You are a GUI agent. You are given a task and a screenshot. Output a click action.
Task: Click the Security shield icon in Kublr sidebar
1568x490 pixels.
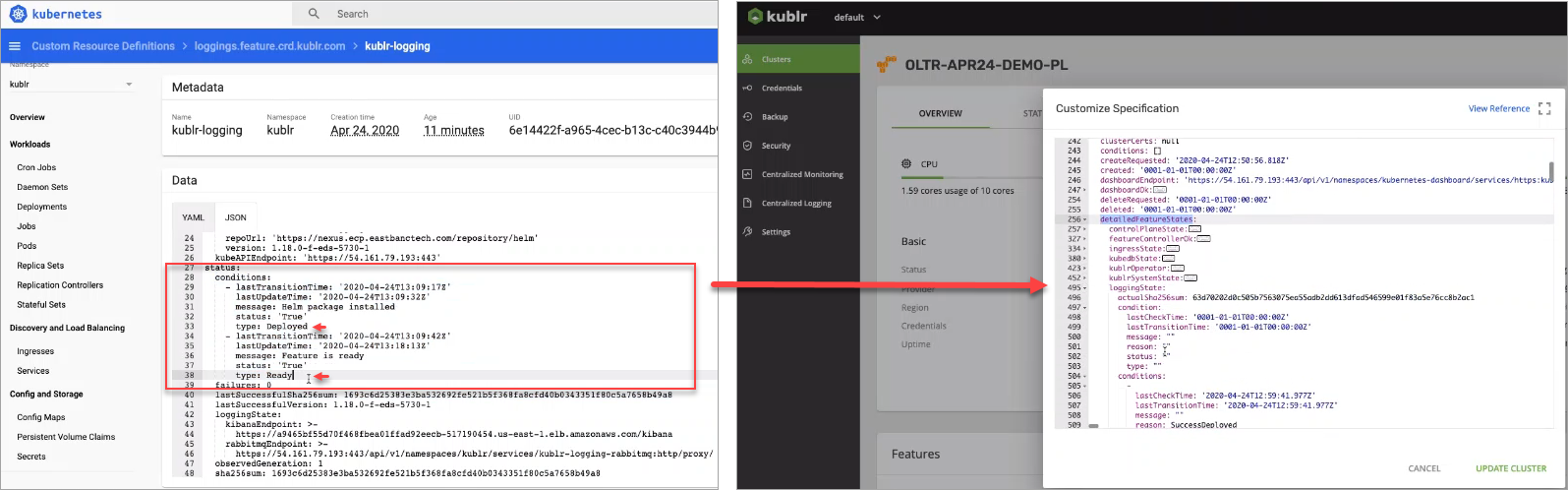click(748, 146)
